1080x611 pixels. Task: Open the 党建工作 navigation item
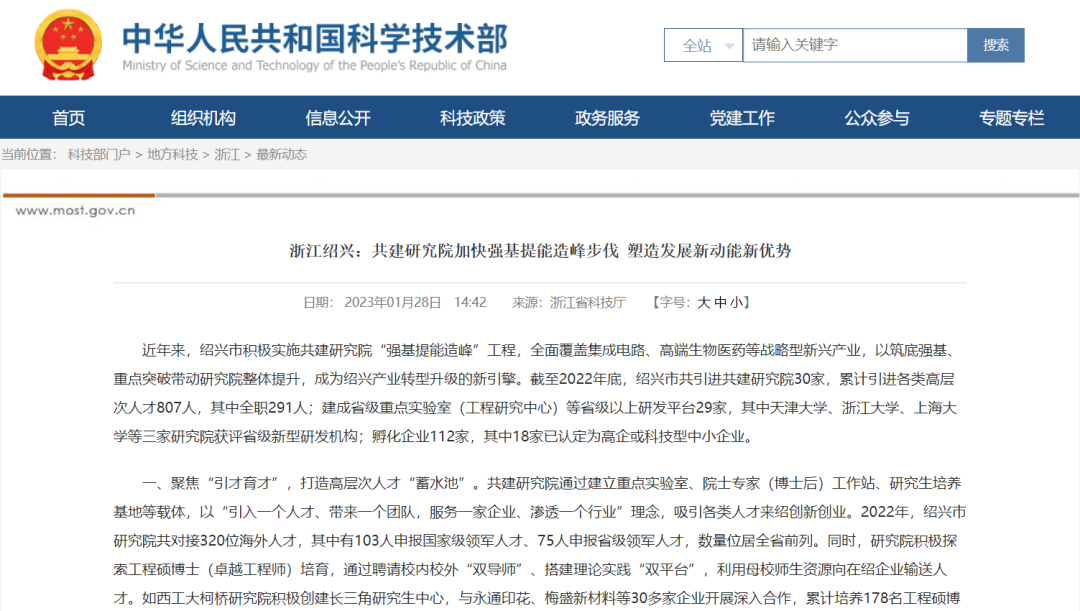click(x=742, y=118)
